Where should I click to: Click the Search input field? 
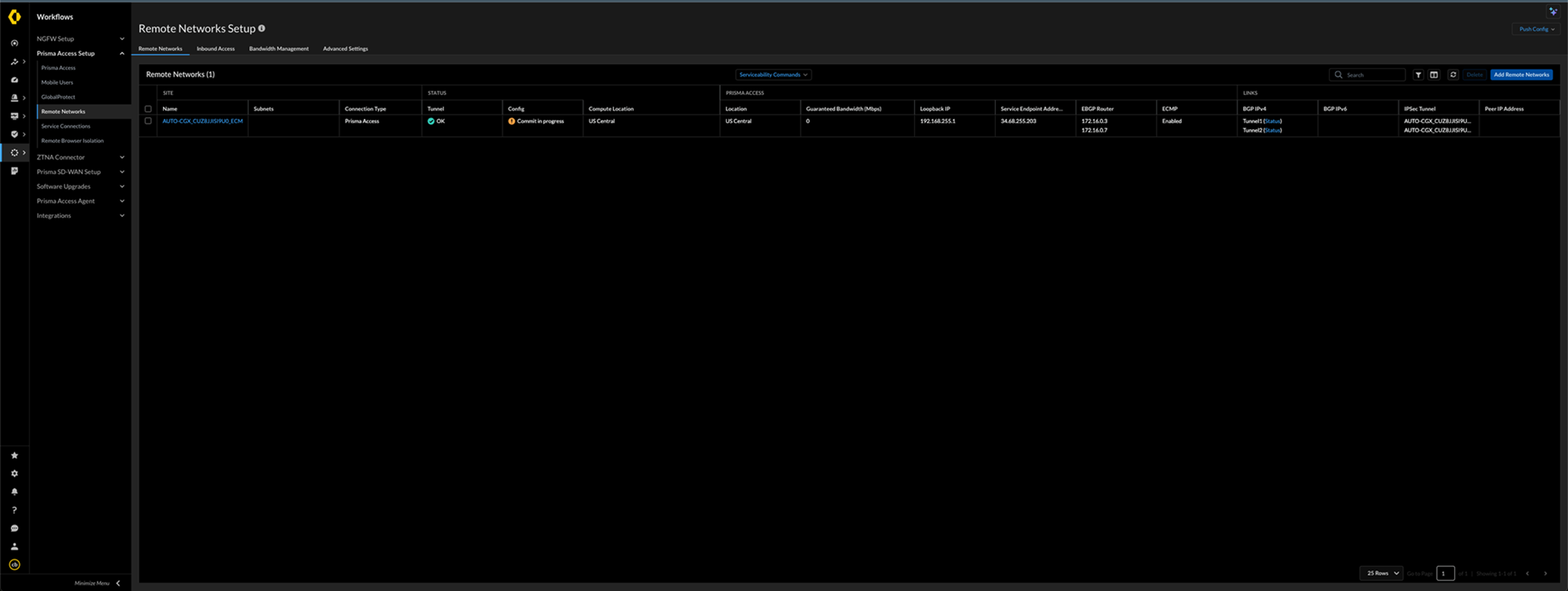coord(1373,75)
